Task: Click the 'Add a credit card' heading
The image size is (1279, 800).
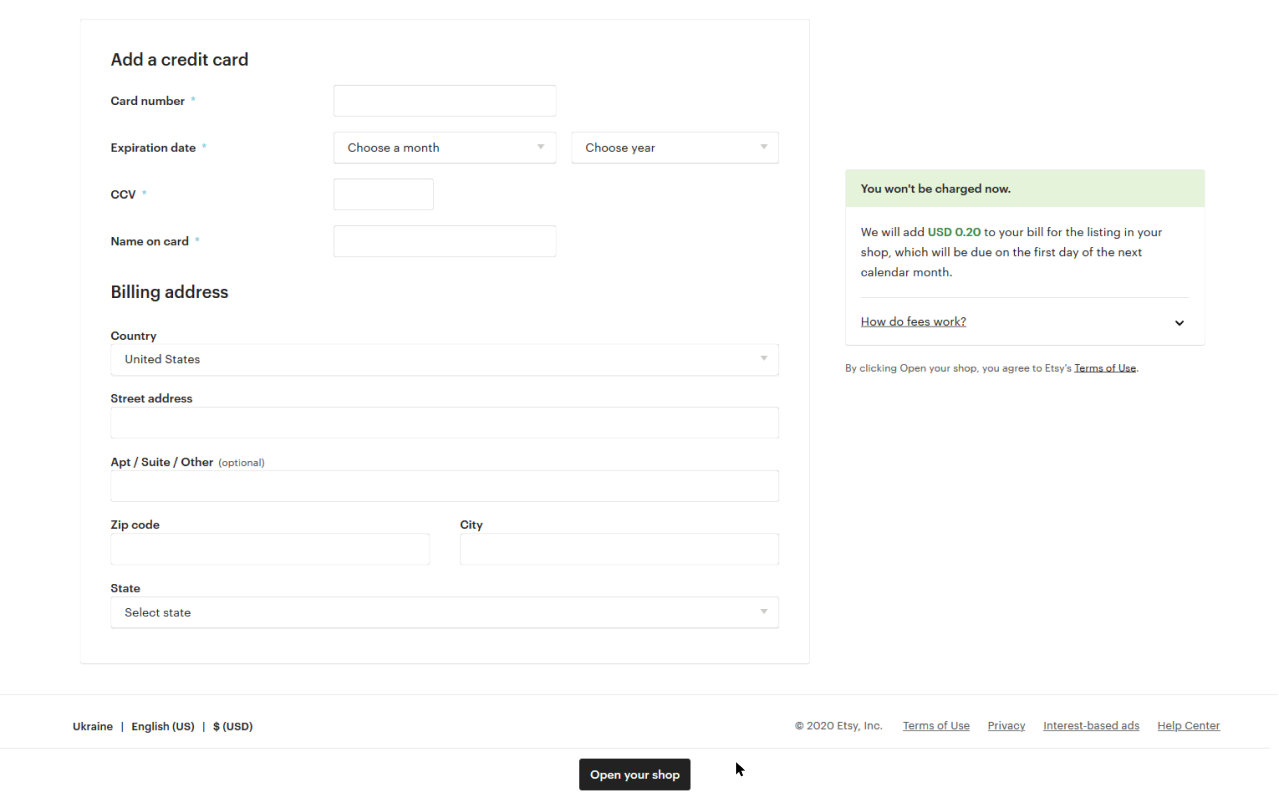Action: 180,60
